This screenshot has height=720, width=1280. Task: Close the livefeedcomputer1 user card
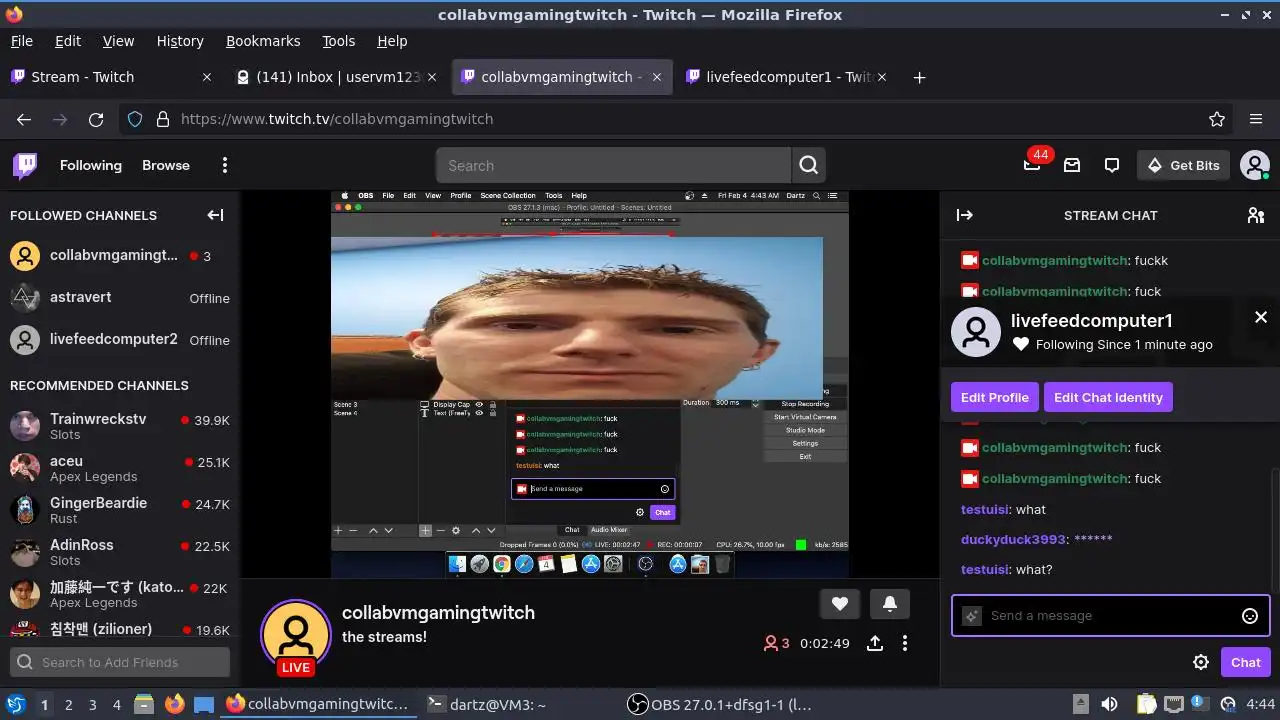(1261, 317)
